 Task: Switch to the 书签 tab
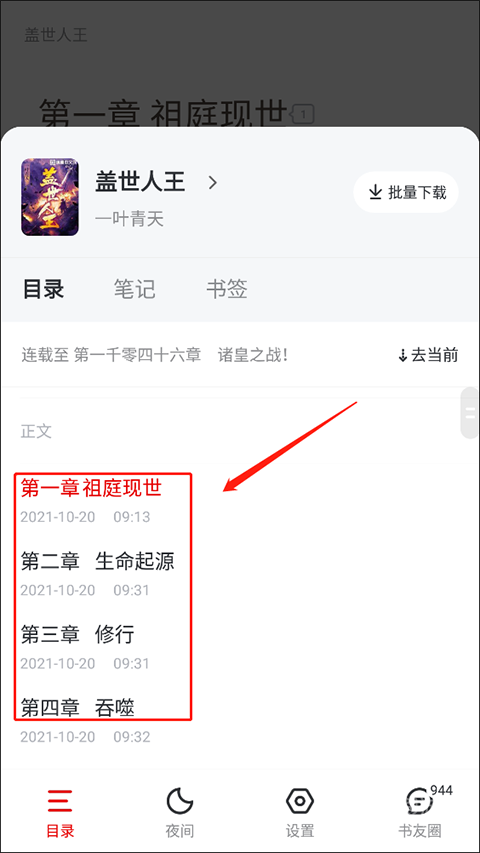pos(227,289)
